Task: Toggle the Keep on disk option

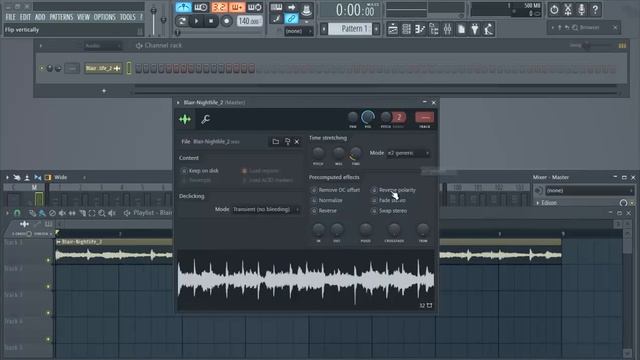Action: click(x=200, y=171)
